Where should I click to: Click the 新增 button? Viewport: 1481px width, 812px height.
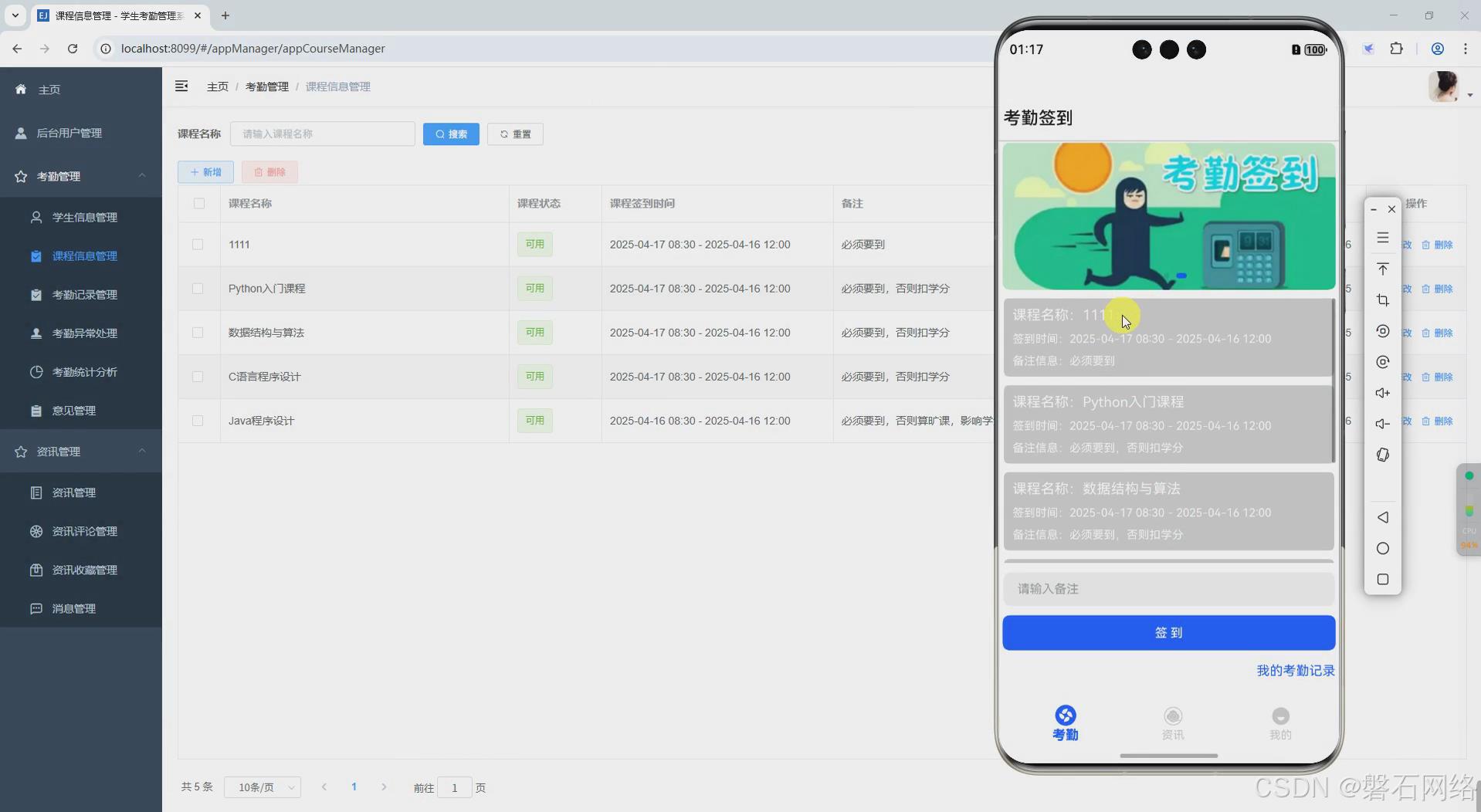tap(205, 172)
